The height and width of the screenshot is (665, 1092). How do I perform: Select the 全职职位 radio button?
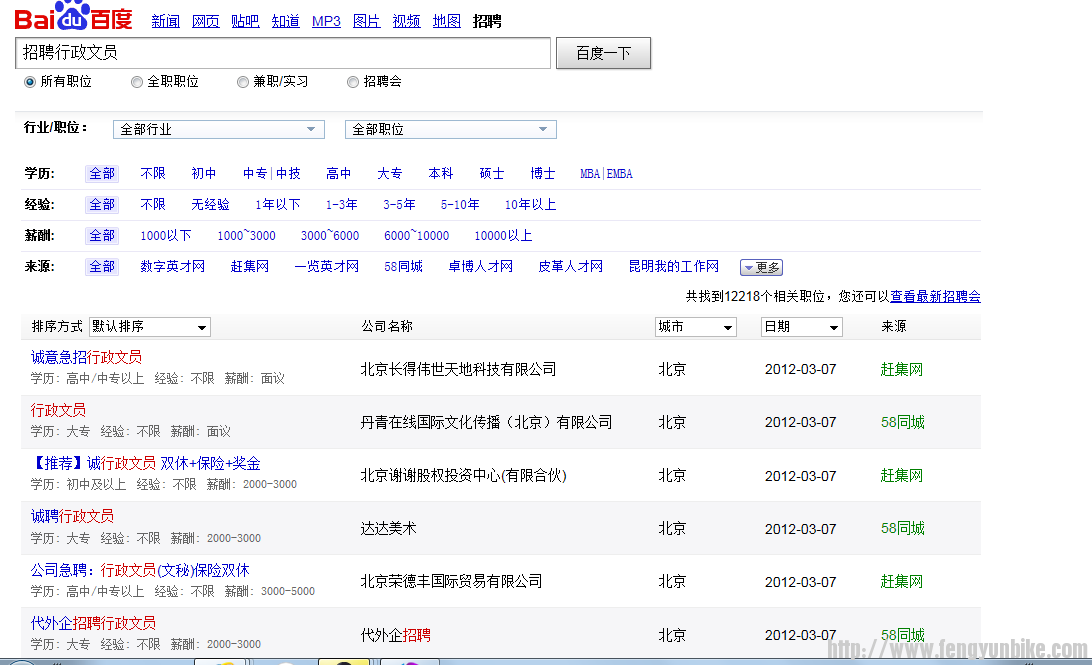pos(136,82)
